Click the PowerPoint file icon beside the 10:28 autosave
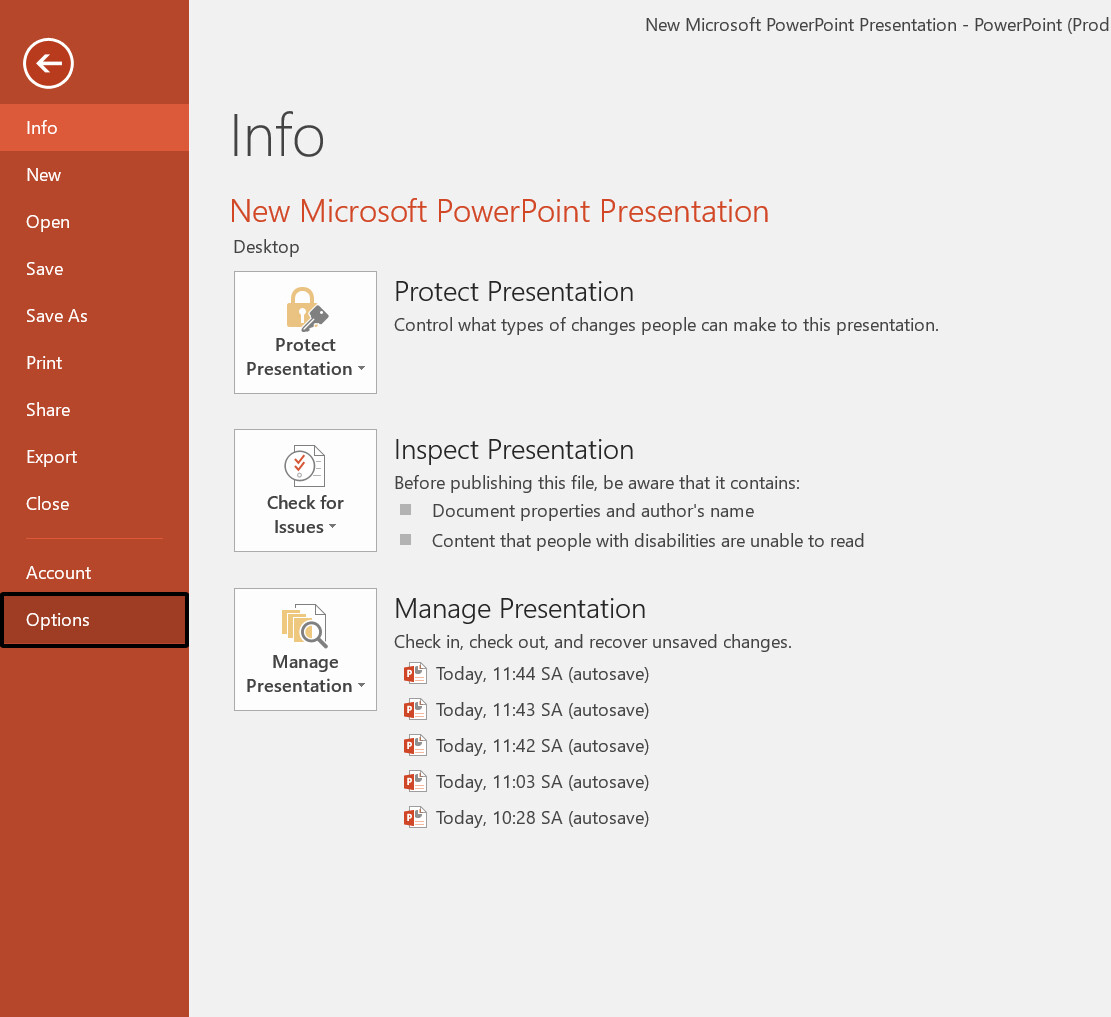This screenshot has width=1111, height=1017. point(415,817)
